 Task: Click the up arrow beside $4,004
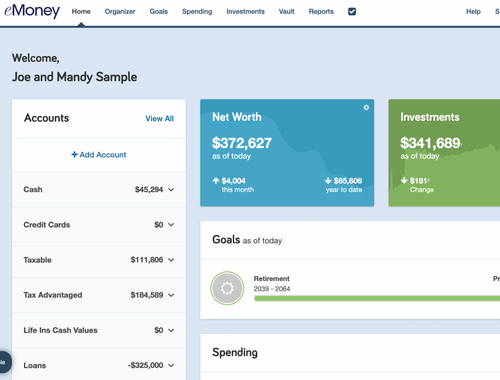(216, 181)
